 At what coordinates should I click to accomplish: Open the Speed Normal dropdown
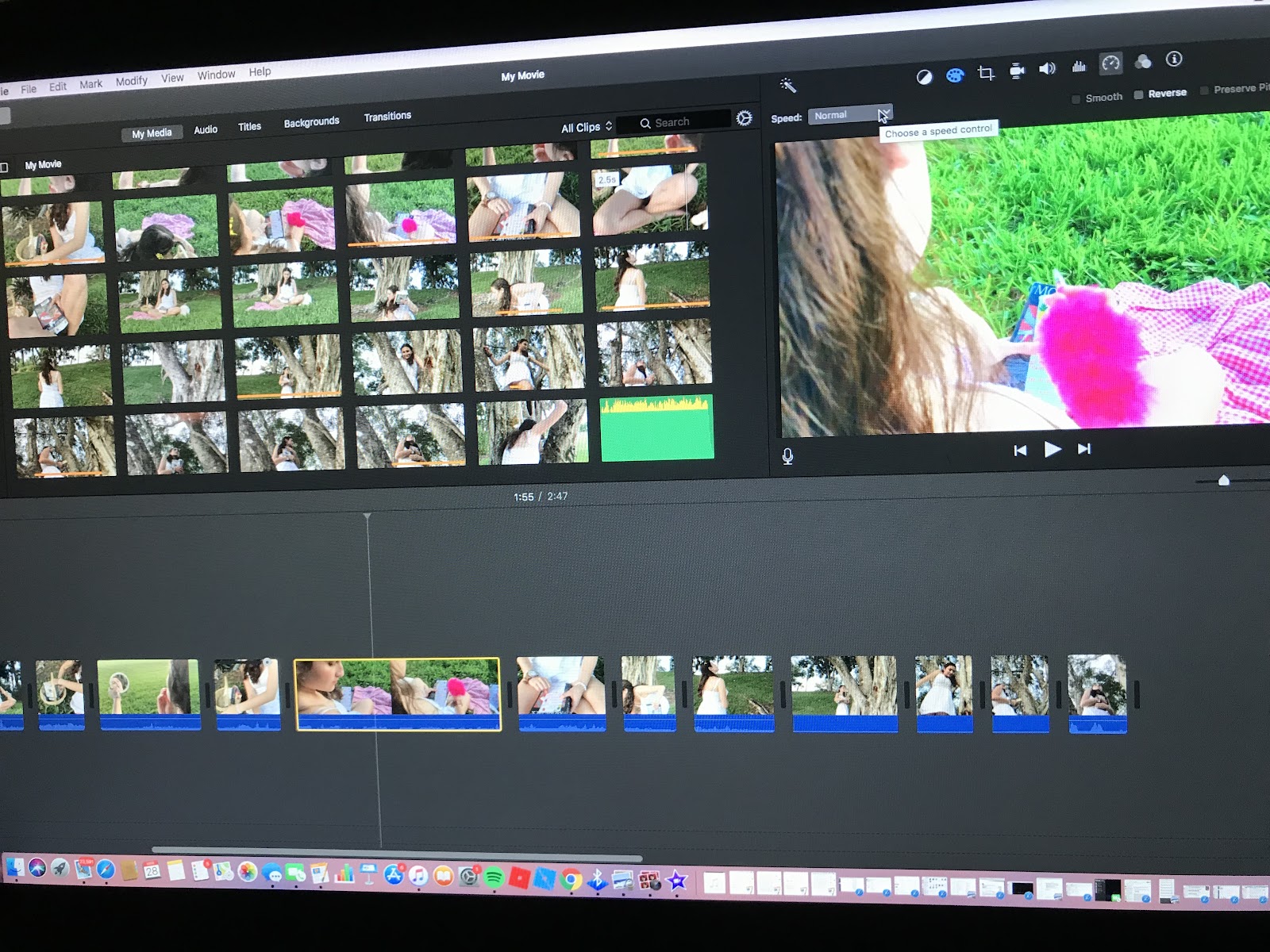point(850,114)
